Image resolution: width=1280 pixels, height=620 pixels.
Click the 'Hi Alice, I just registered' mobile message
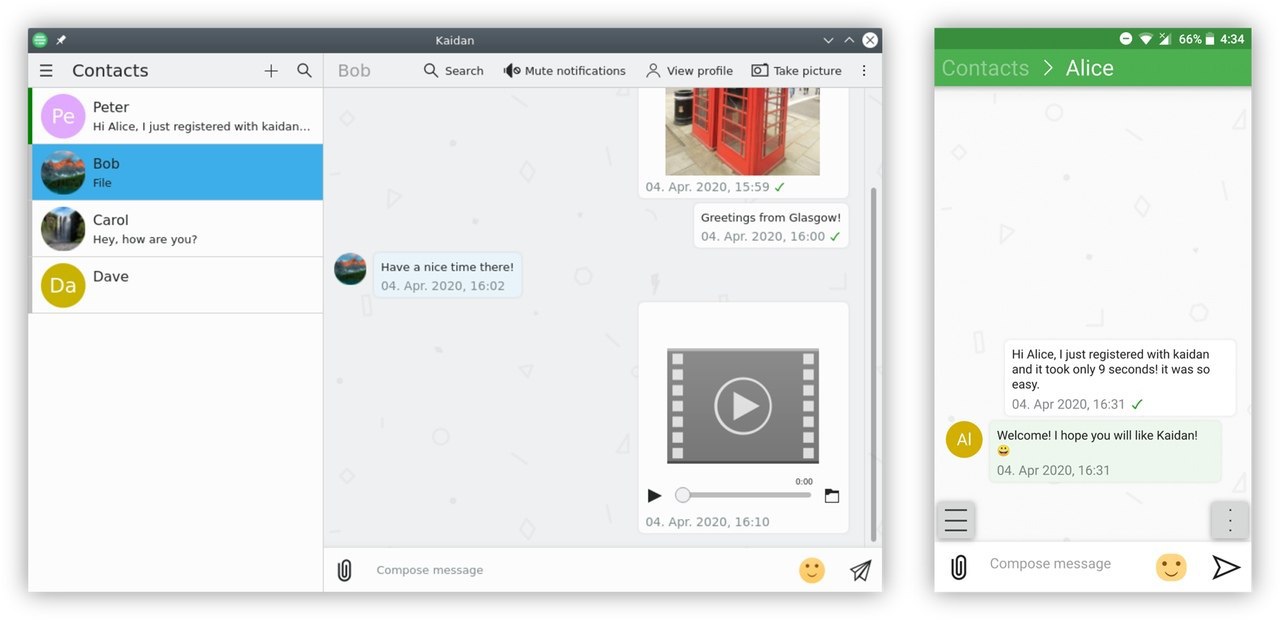1120,378
